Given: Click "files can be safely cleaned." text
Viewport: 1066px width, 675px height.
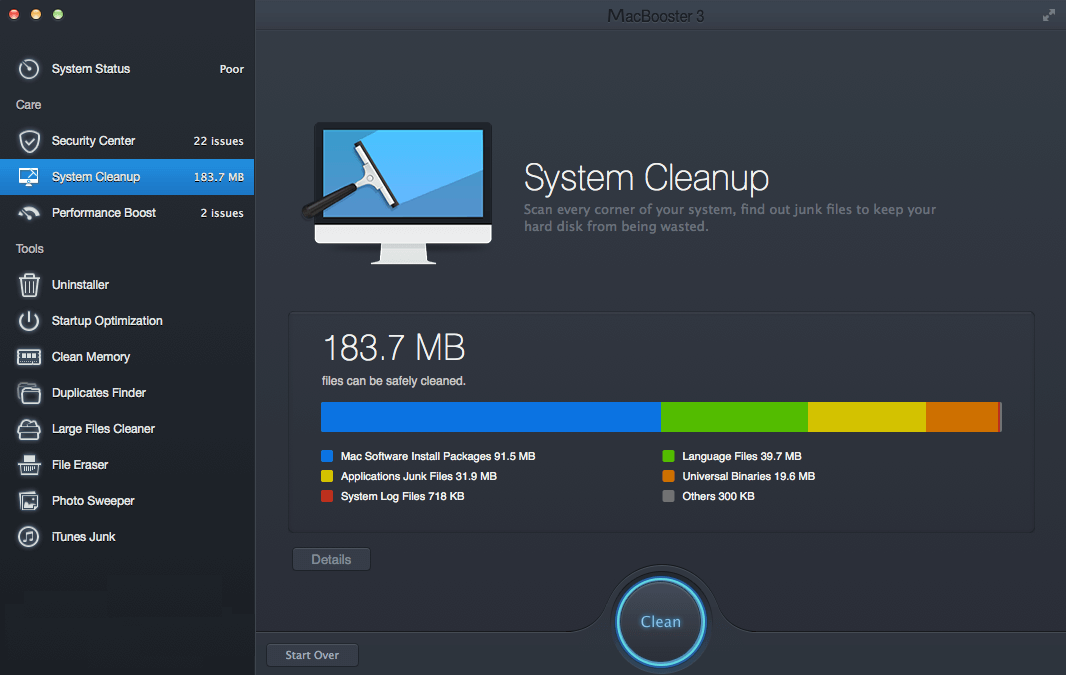Looking at the screenshot, I should click(x=394, y=381).
